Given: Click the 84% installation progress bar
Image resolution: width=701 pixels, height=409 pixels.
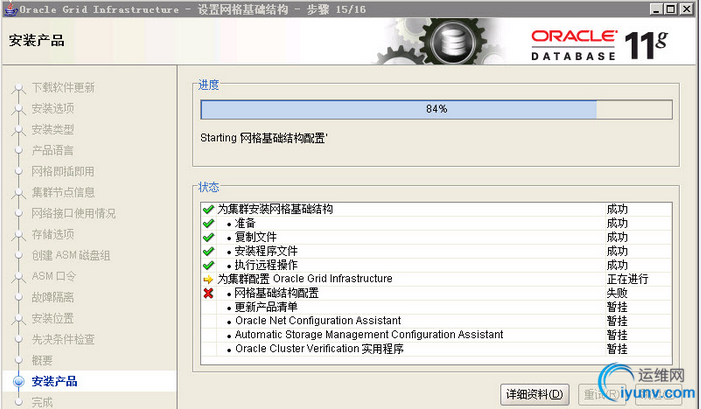Looking at the screenshot, I should click(x=436, y=110).
